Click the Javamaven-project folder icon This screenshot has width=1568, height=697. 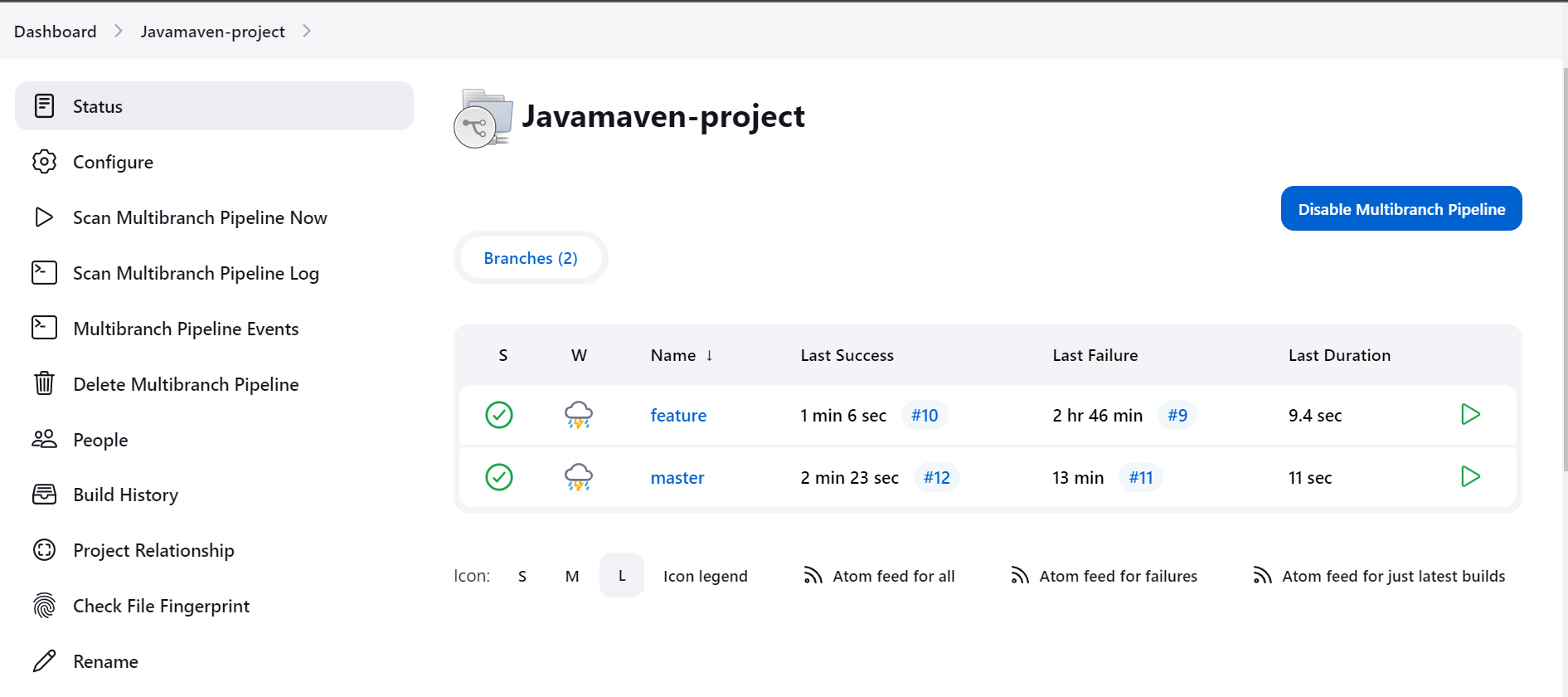[x=483, y=118]
